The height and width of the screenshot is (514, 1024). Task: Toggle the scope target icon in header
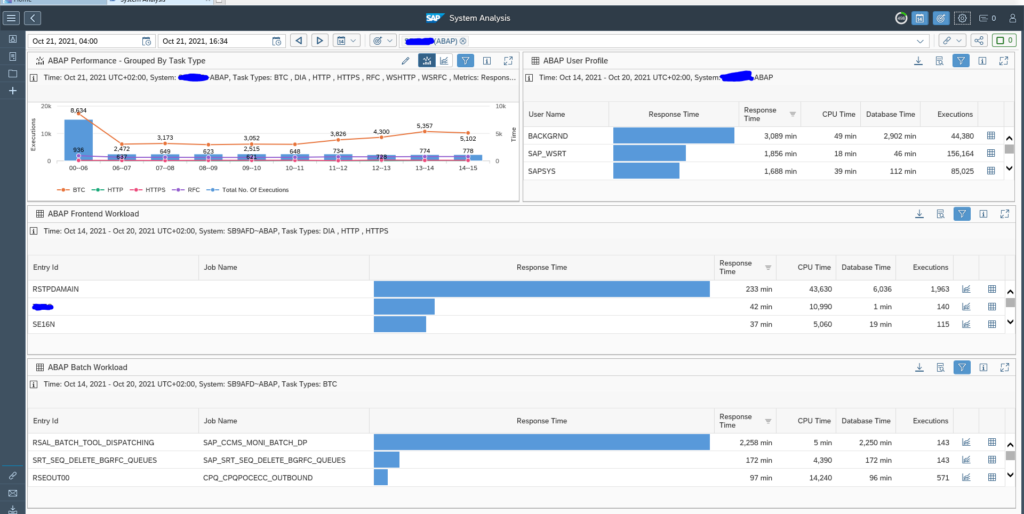(x=941, y=18)
